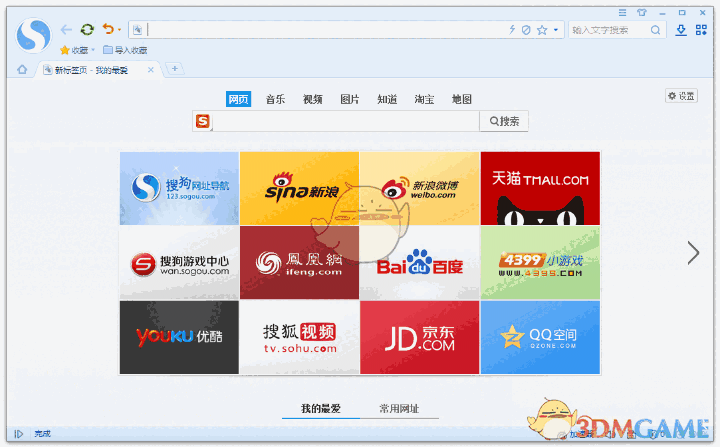Viewport: 720px width, 447px height.
Task: Click the magnifier icon in toolbar search box
Action: [655, 30]
